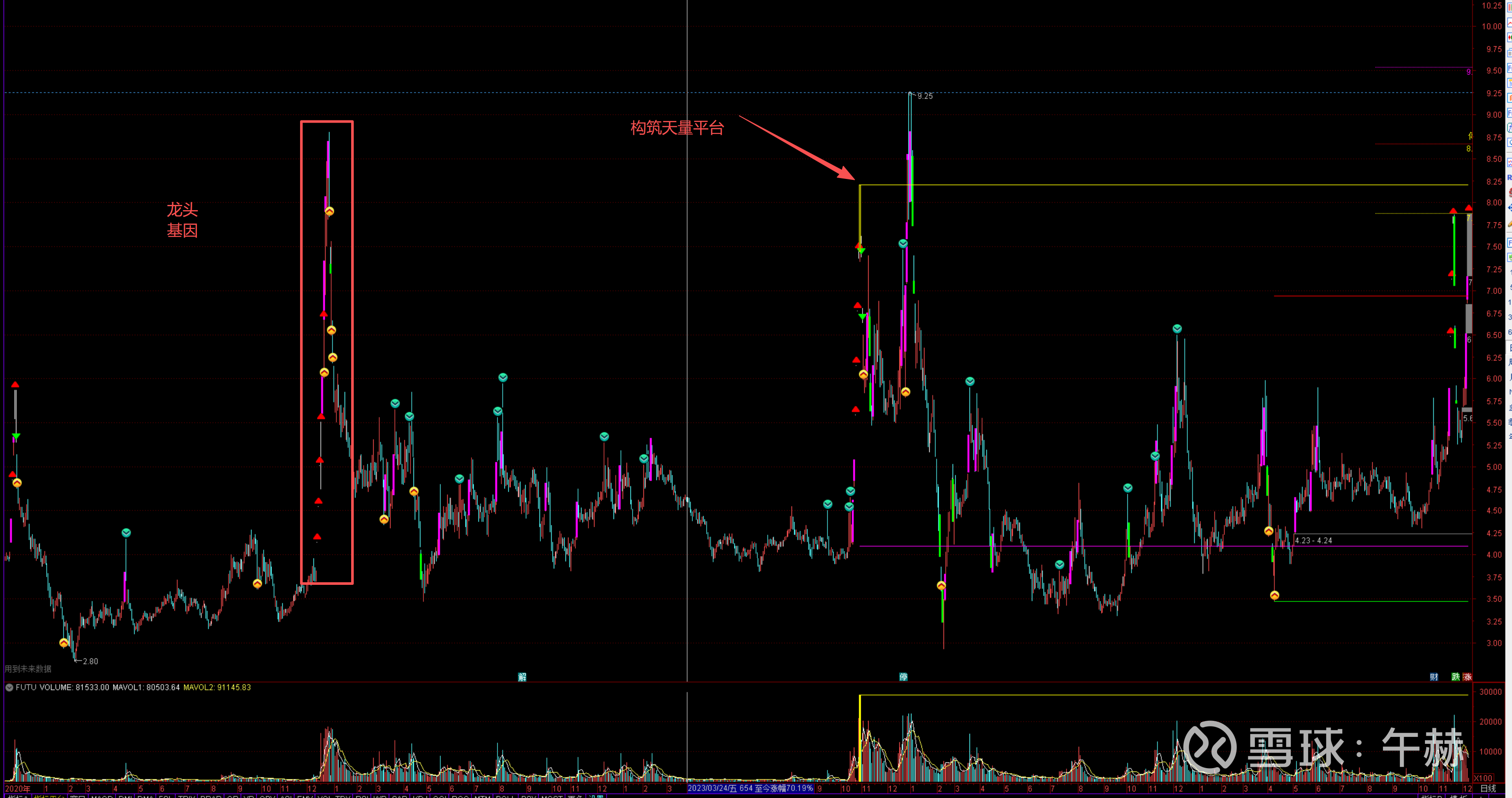Select the 2020年 label on the time axis
The width and height of the screenshot is (1512, 798).
pos(18,788)
